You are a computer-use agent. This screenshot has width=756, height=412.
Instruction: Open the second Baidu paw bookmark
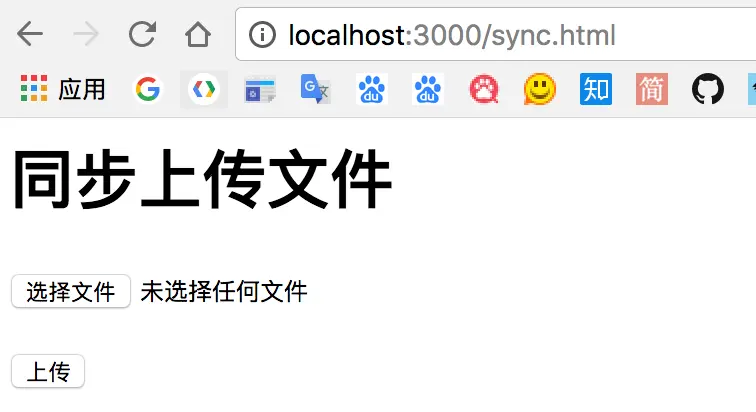tap(427, 89)
